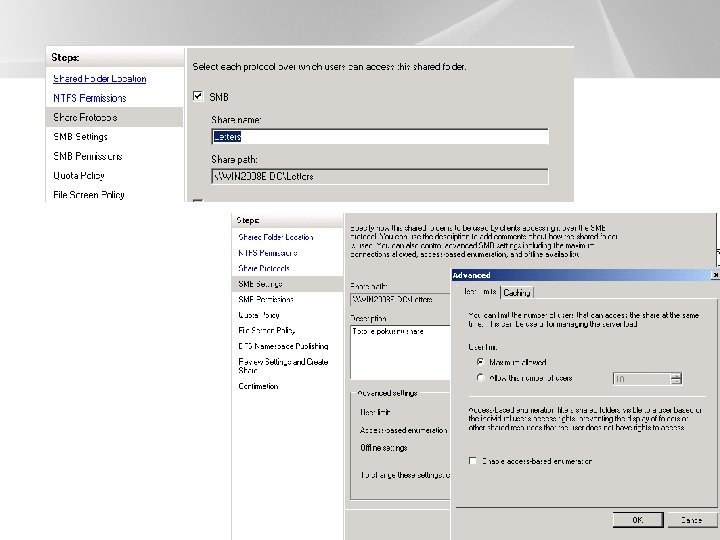Viewport: 720px width, 540px height.
Task: Select the Maximum allowed radio button
Action: pyautogui.click(x=481, y=362)
